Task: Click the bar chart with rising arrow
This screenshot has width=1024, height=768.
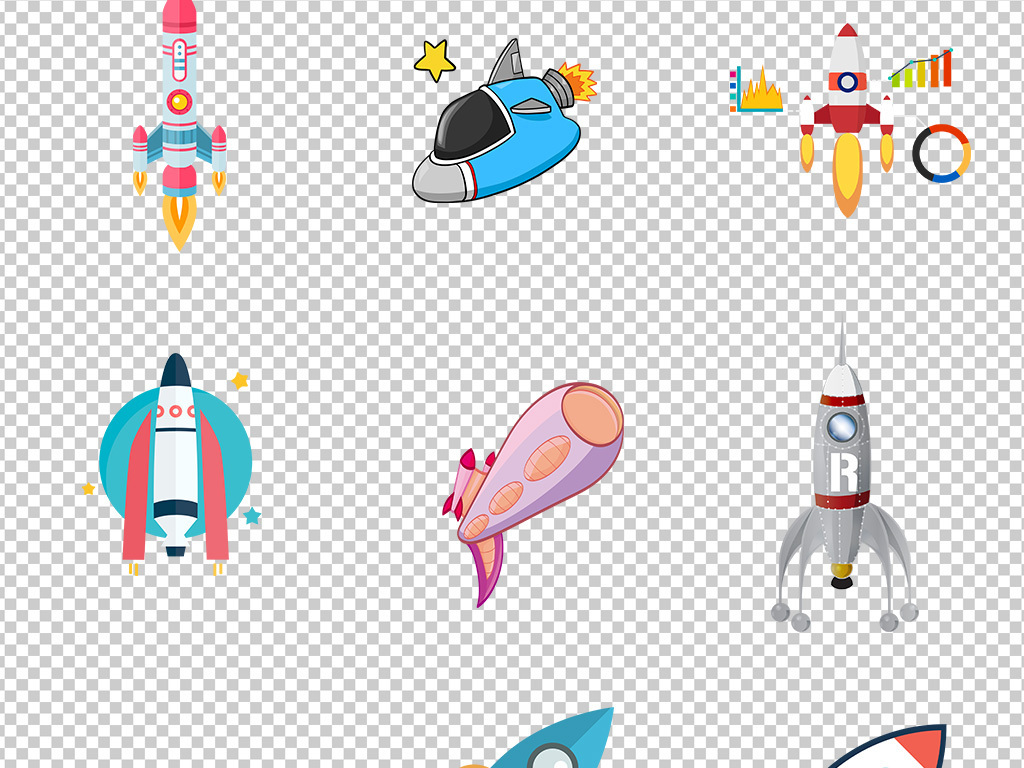Action: [x=921, y=70]
